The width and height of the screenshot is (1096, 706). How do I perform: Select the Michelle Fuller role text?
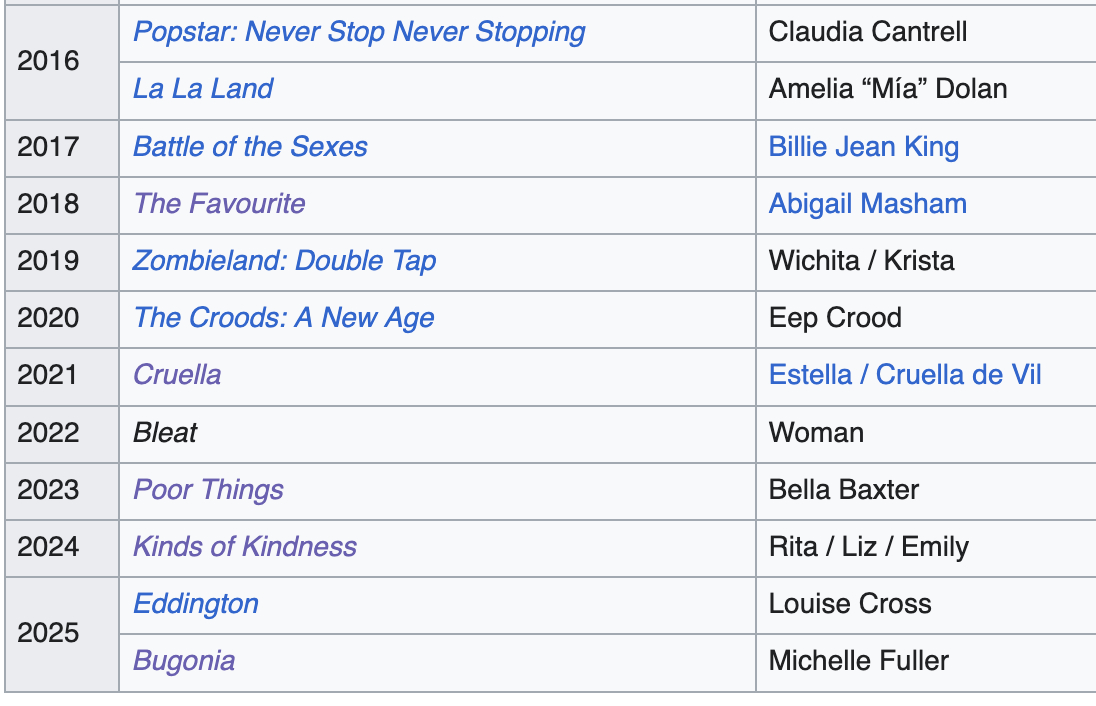tap(858, 661)
